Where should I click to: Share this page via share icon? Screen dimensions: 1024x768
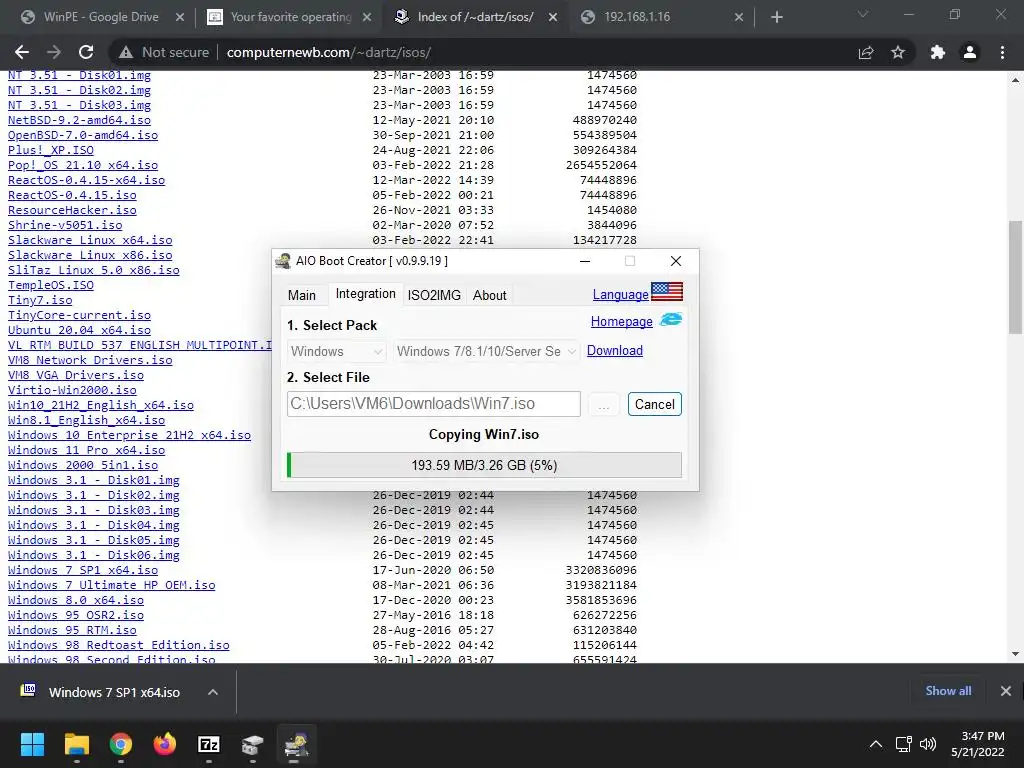866,52
